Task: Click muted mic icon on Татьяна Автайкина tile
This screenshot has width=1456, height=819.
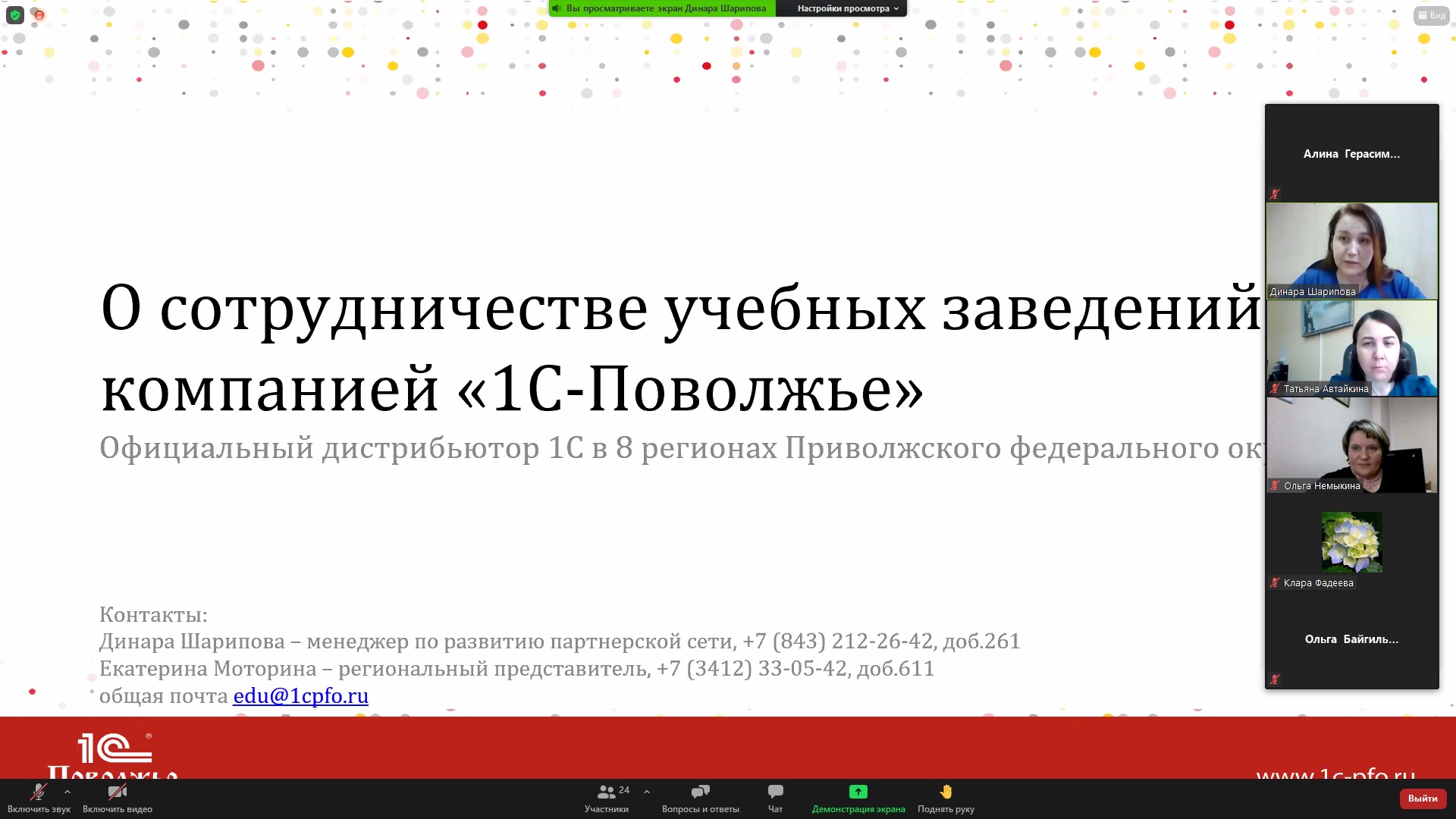Action: pos(1275,388)
